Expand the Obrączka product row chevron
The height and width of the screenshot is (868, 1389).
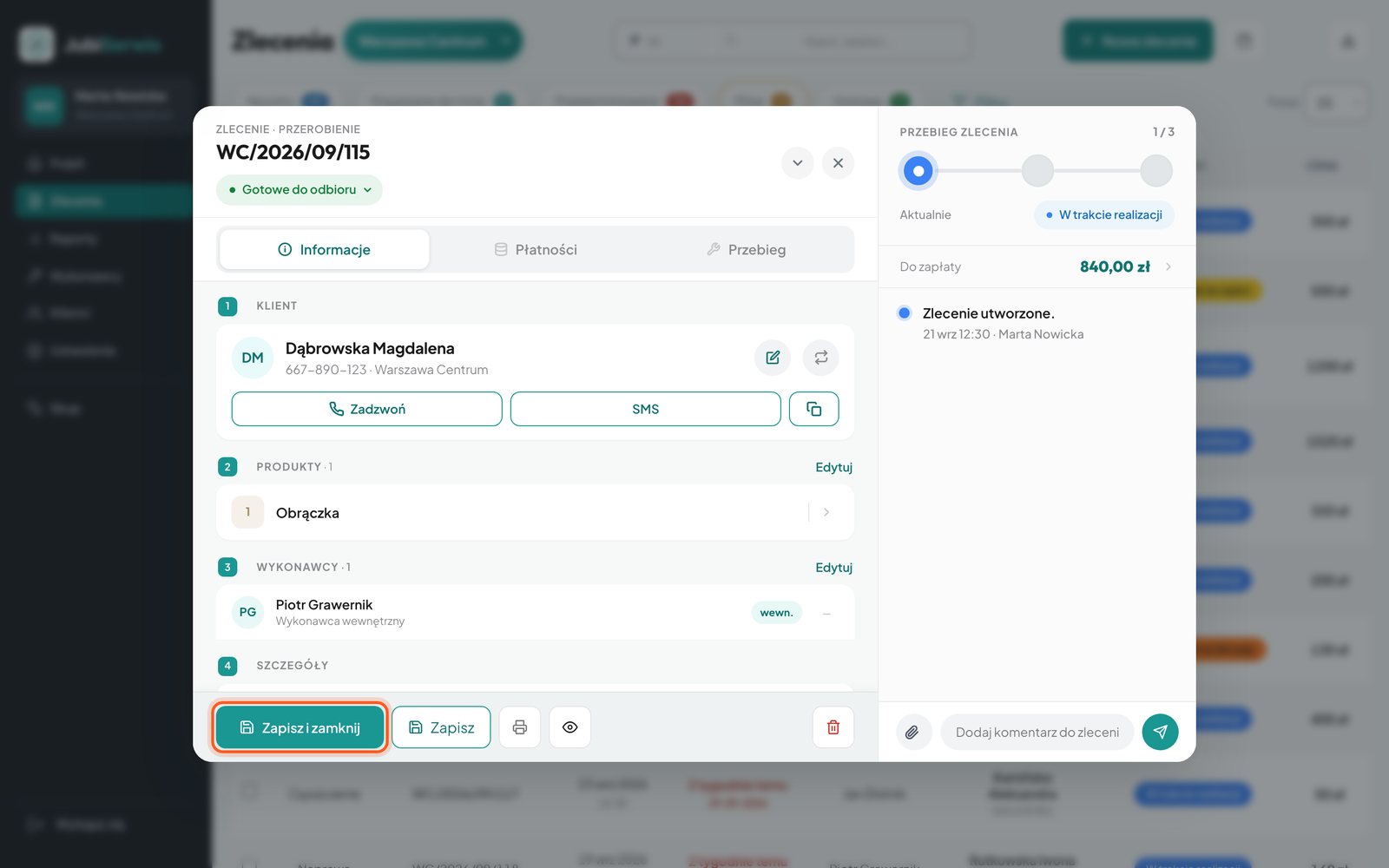pyautogui.click(x=826, y=512)
